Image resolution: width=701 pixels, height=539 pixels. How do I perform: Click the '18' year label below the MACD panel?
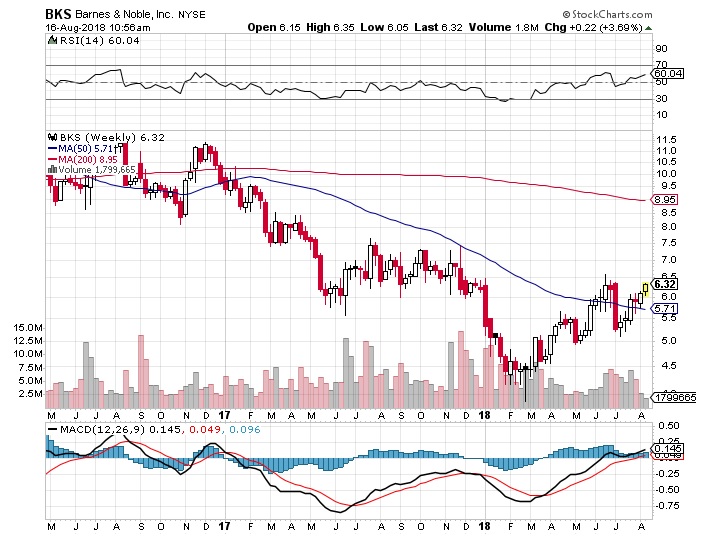[484, 526]
